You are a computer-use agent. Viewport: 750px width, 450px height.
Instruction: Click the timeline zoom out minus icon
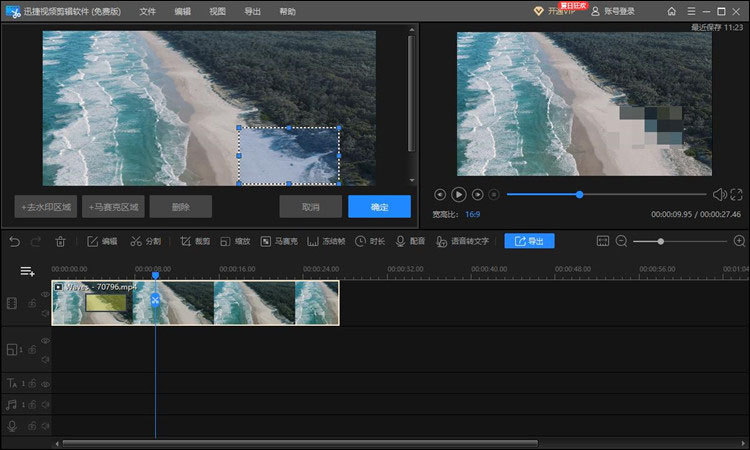621,241
